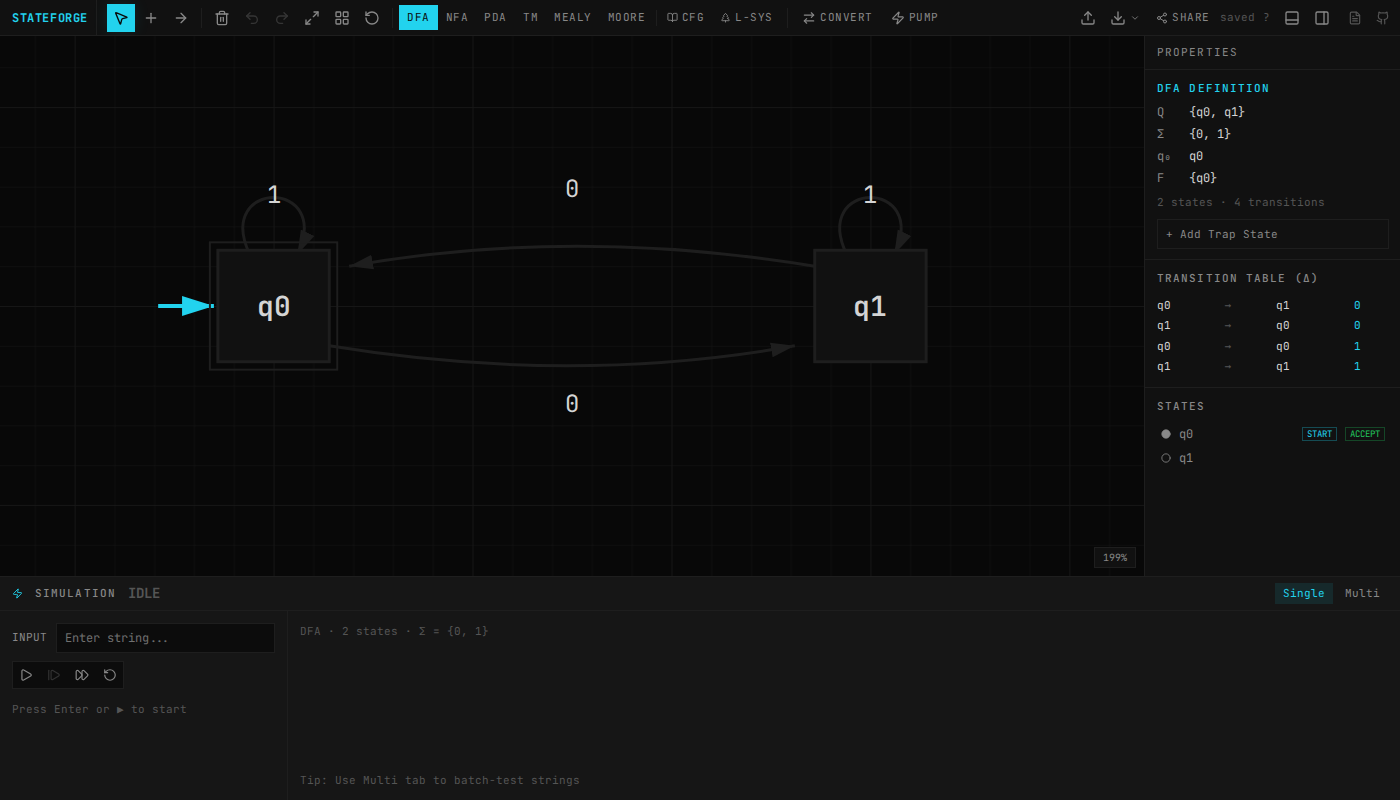The width and height of the screenshot is (1400, 800).
Task: Auto-arrange states with the layout icon
Action: pos(342,17)
